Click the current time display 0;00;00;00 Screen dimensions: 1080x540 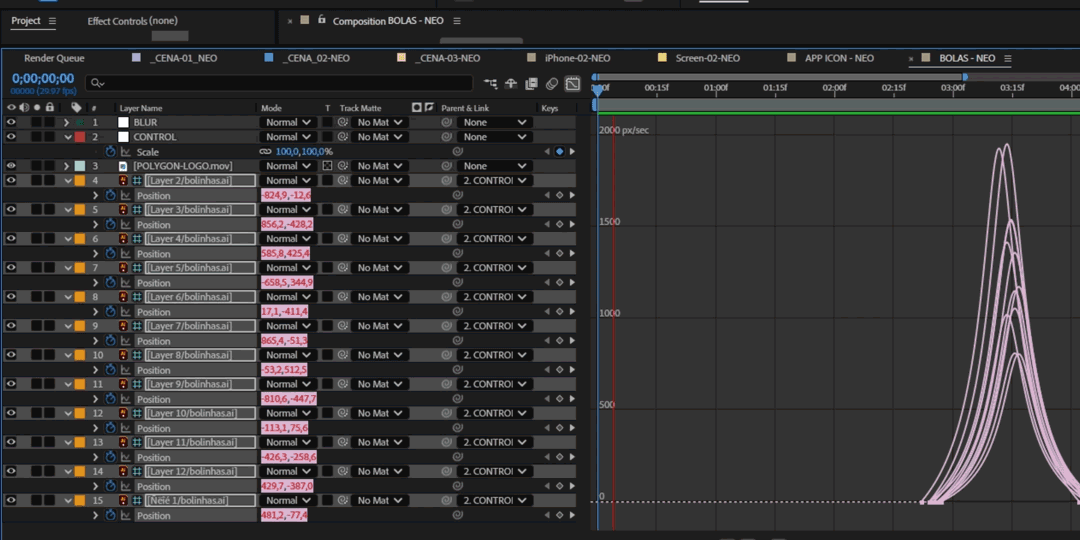click(x=43, y=79)
